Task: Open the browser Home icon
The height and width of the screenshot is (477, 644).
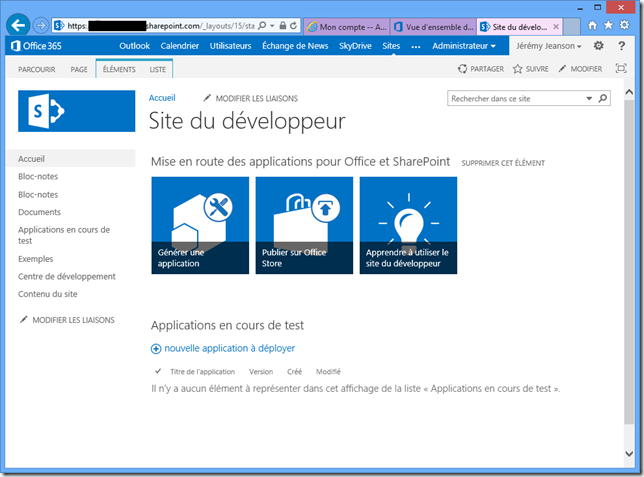Action: (x=592, y=25)
